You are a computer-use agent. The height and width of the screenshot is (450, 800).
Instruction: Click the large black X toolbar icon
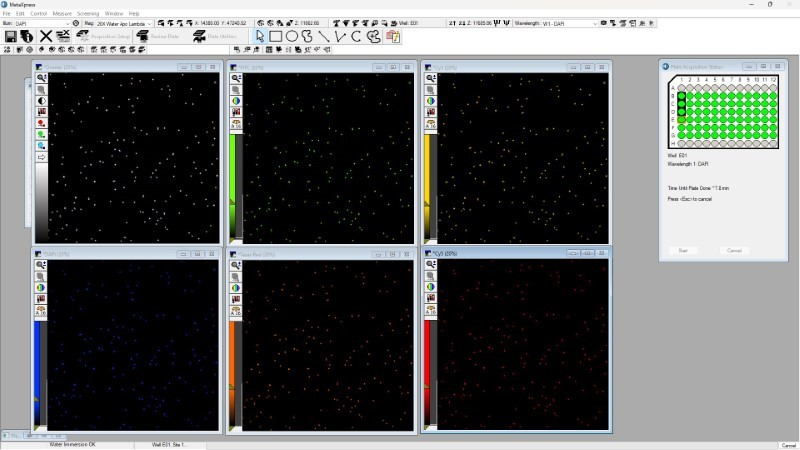coord(46,36)
